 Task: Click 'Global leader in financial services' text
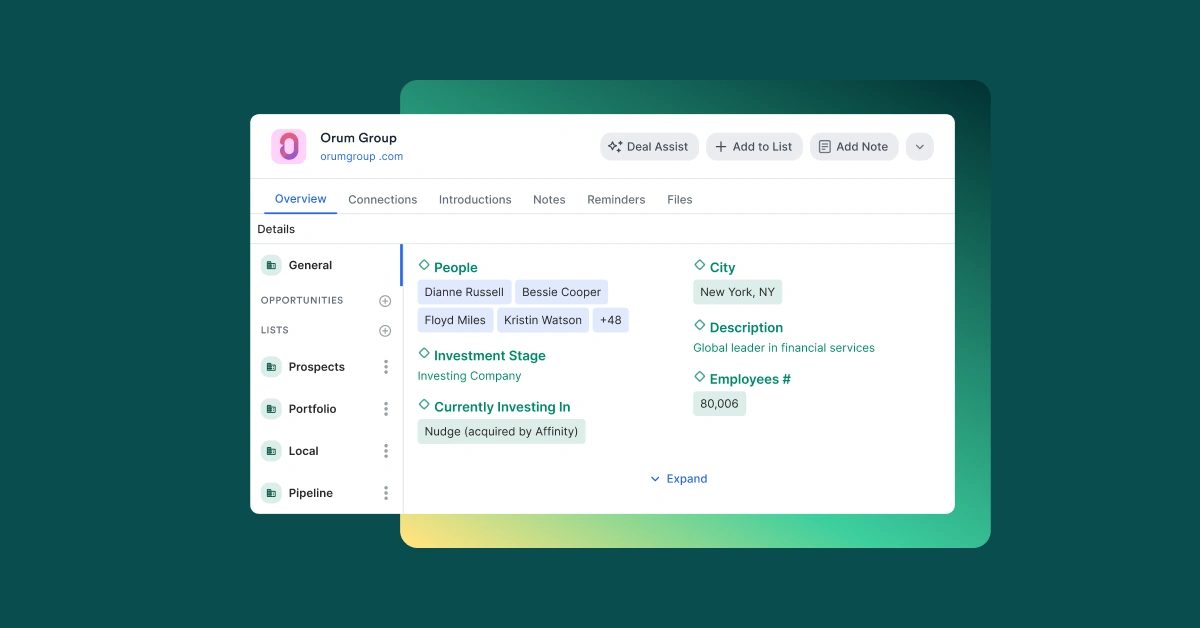(784, 348)
